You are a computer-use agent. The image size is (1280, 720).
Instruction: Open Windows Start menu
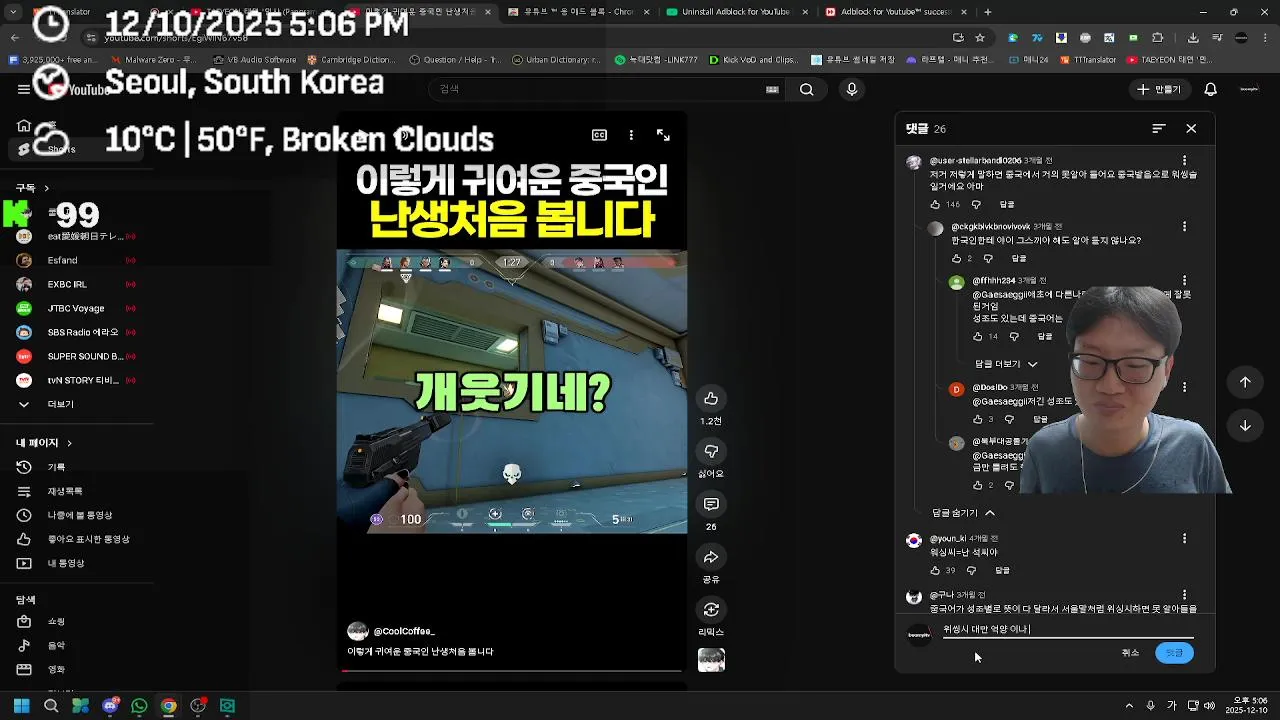point(21,706)
